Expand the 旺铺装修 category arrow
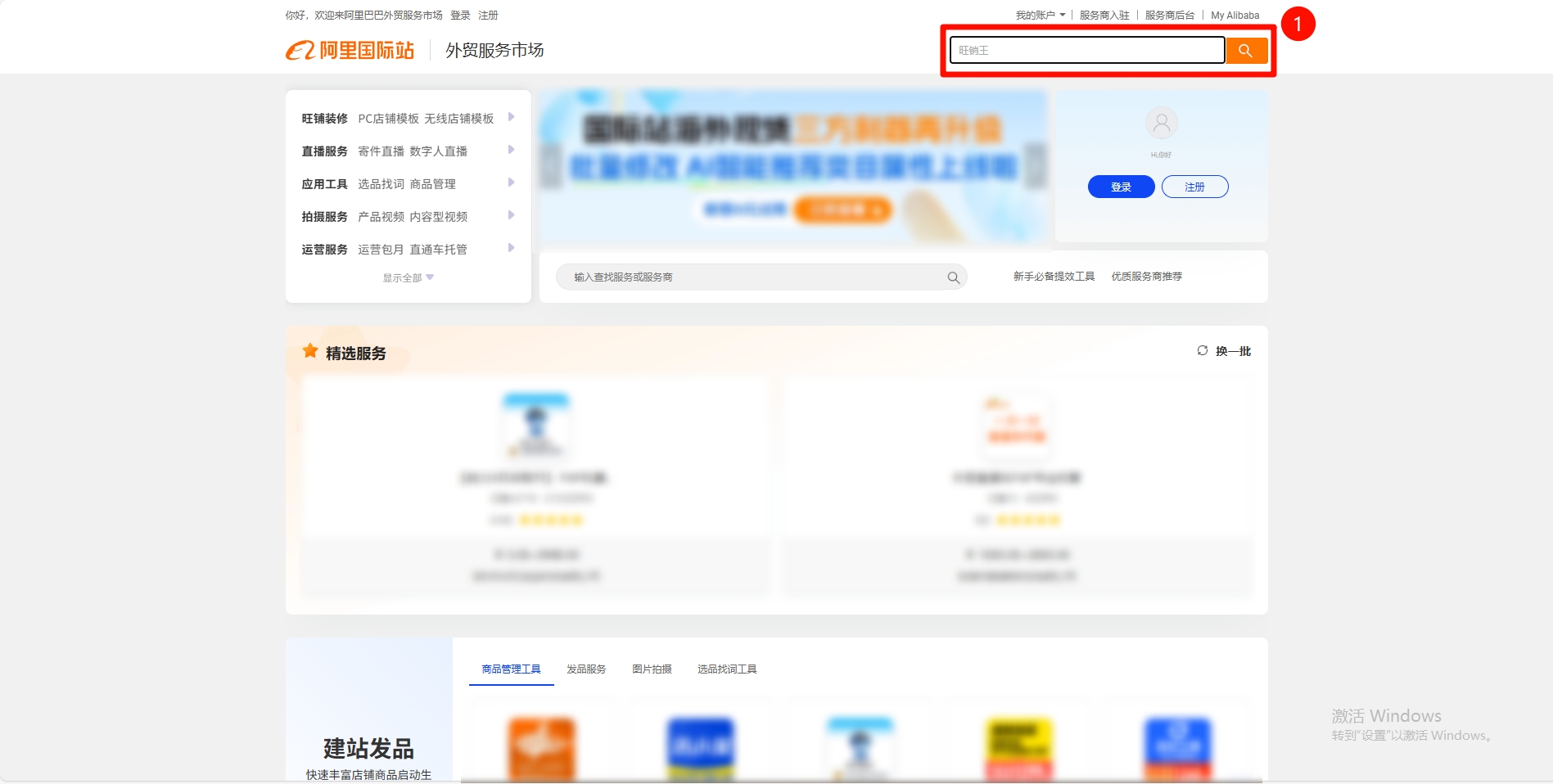Screen dimensions: 1553x784 pos(511,118)
